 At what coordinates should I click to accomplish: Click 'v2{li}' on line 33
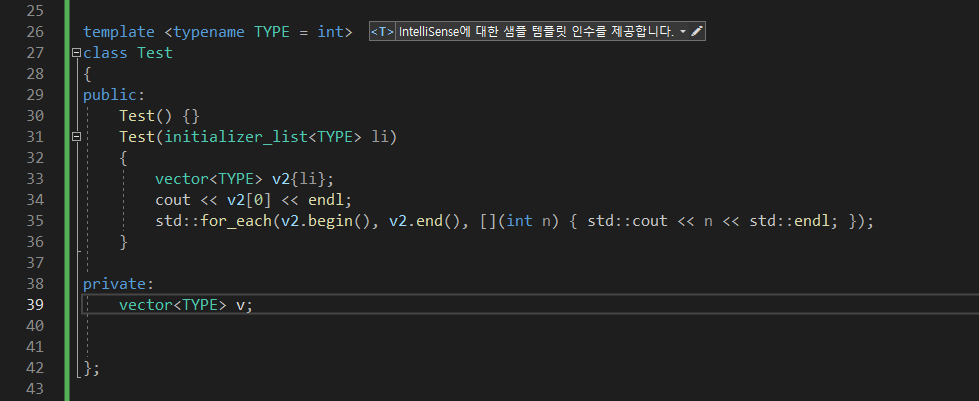click(298, 179)
